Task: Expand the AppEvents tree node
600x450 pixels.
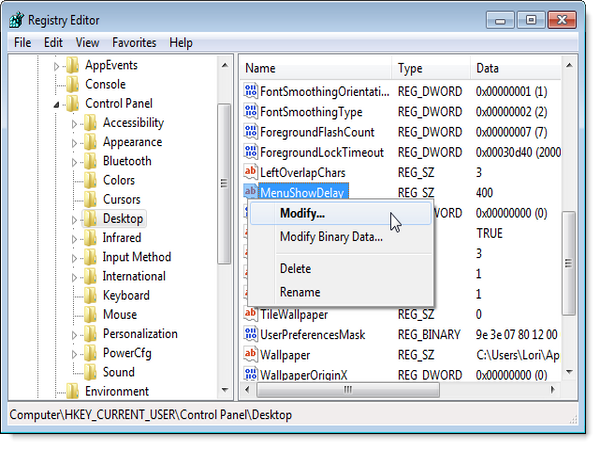Action: 57,66
